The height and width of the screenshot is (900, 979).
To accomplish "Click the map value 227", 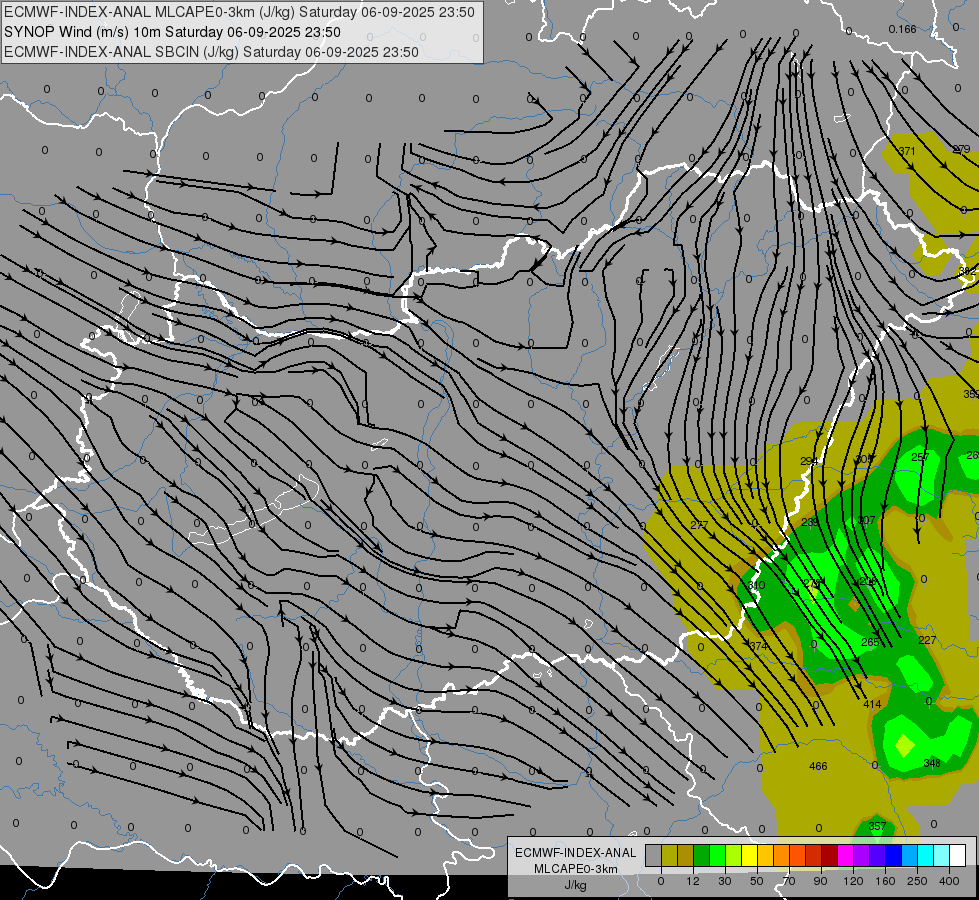I will pyautogui.click(x=927, y=640).
